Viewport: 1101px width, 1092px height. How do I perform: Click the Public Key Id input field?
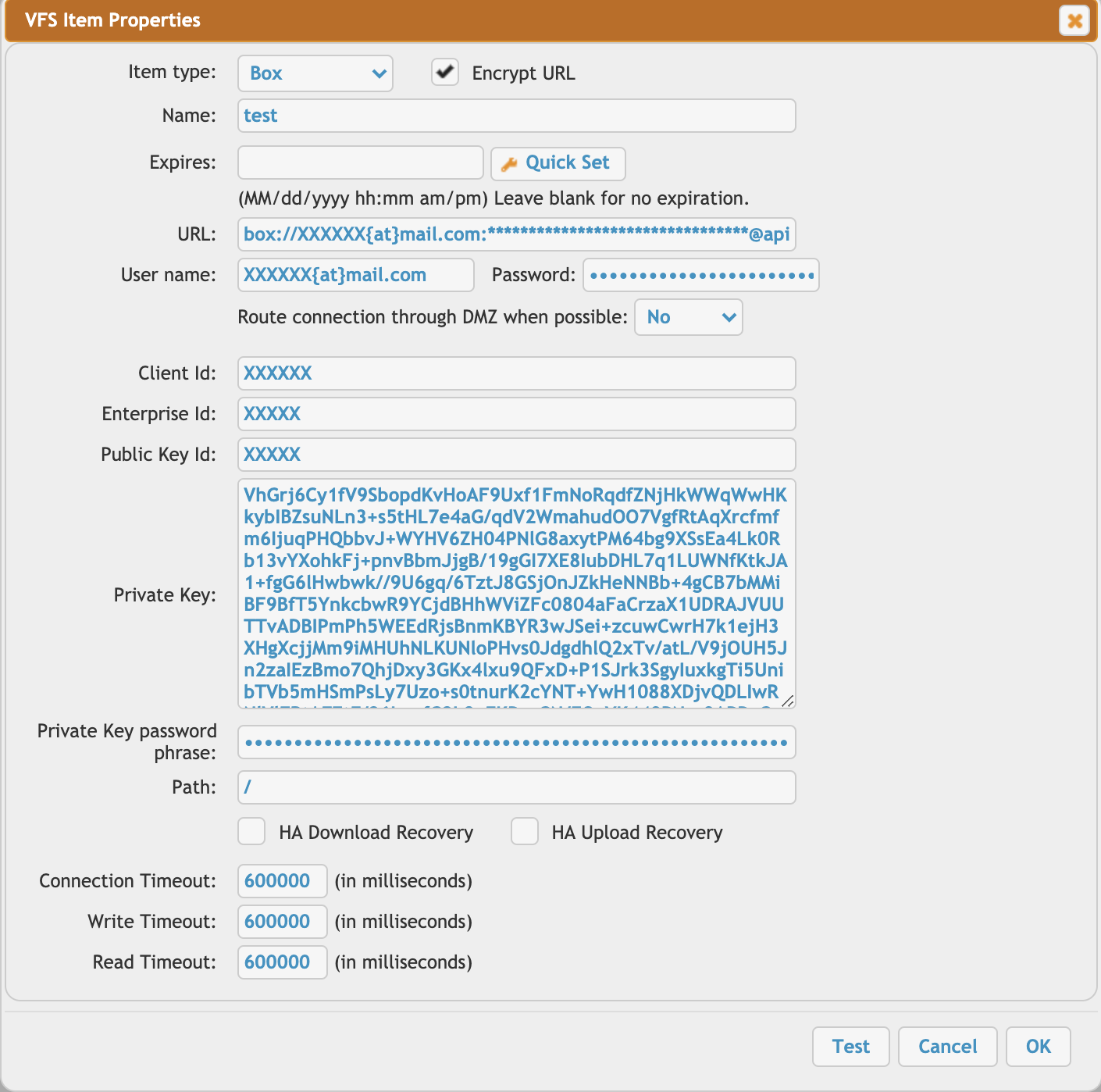pyautogui.click(x=517, y=455)
